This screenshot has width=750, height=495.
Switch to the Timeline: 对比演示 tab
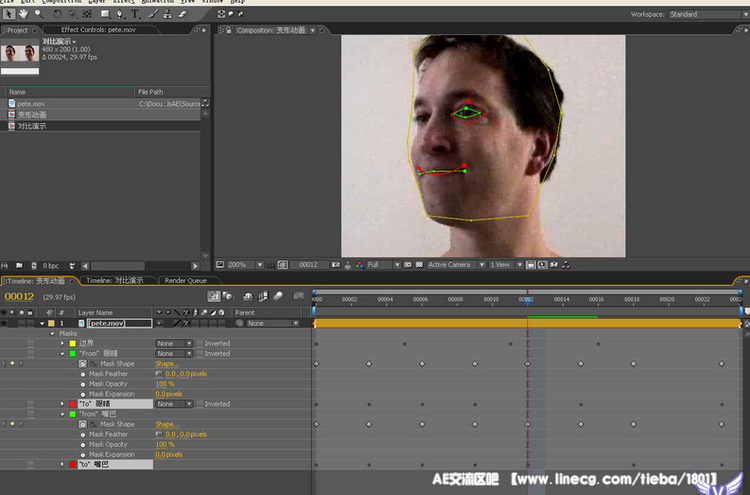click(115, 281)
